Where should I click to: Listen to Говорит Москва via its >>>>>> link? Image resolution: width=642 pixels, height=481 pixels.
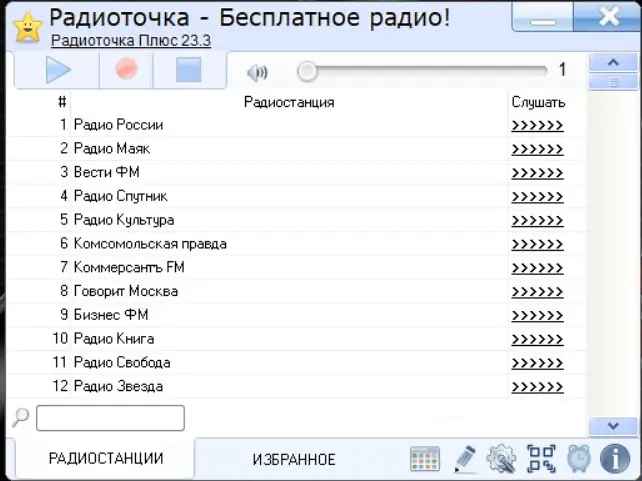click(537, 291)
